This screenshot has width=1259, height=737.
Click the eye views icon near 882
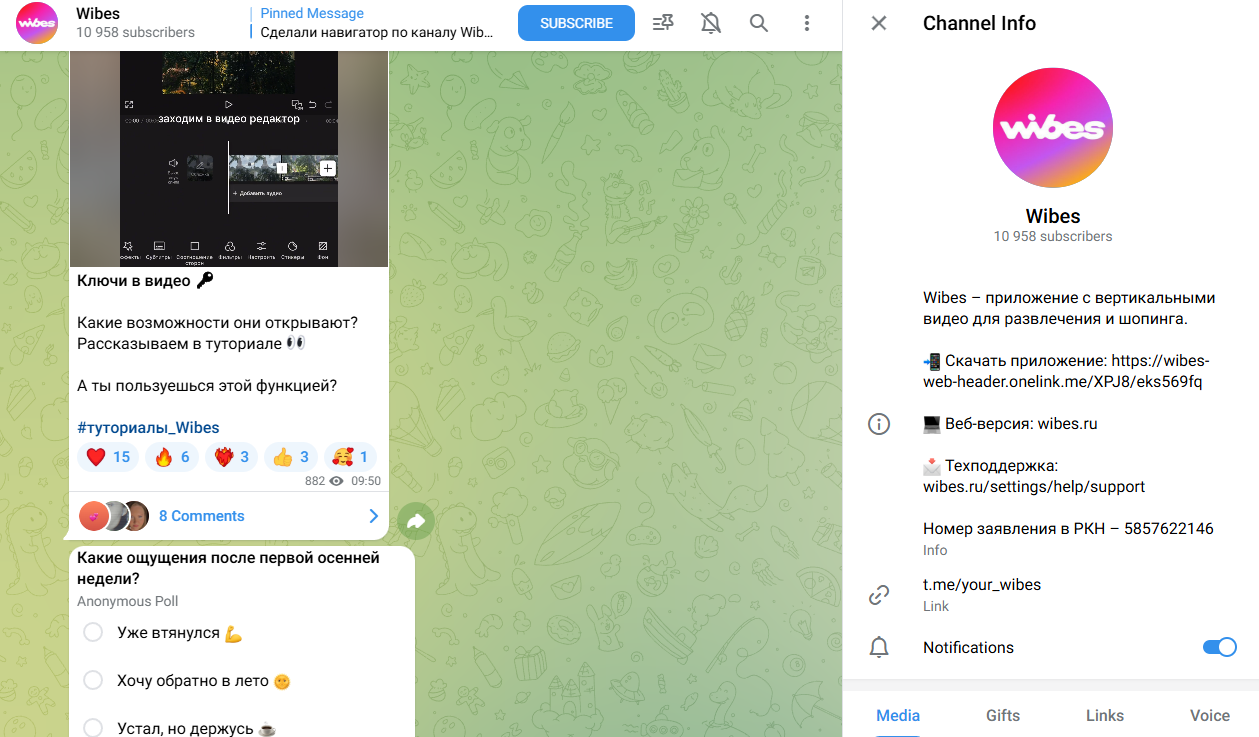[x=336, y=481]
